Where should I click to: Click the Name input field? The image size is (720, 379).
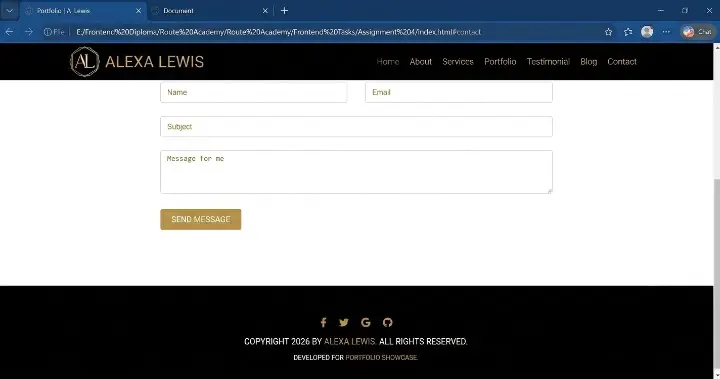tap(253, 92)
